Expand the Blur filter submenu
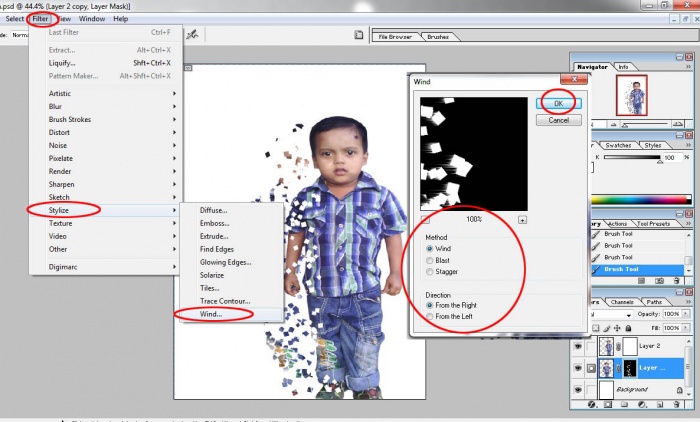Viewport: 700px width, 422px height. click(106, 106)
